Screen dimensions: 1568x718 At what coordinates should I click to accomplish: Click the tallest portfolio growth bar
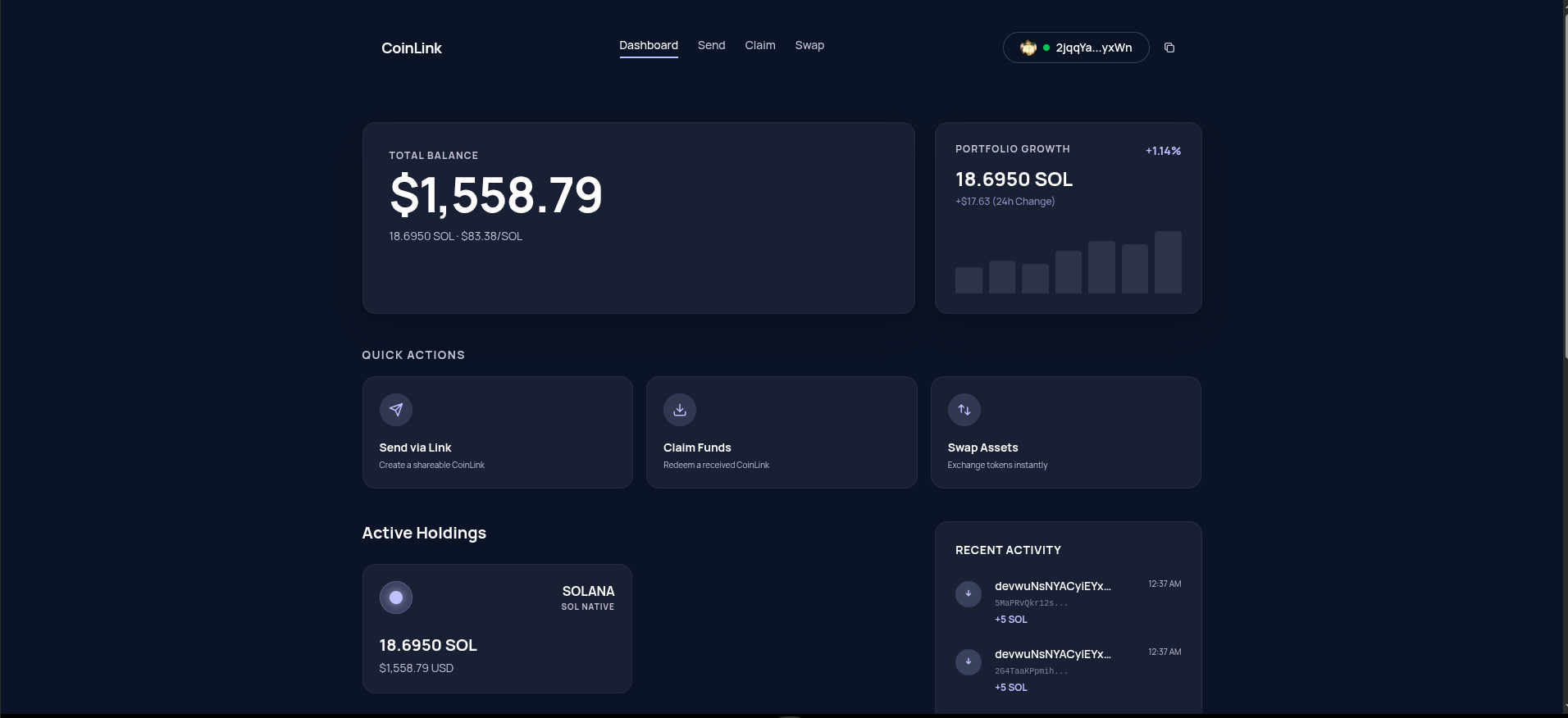pos(1168,262)
